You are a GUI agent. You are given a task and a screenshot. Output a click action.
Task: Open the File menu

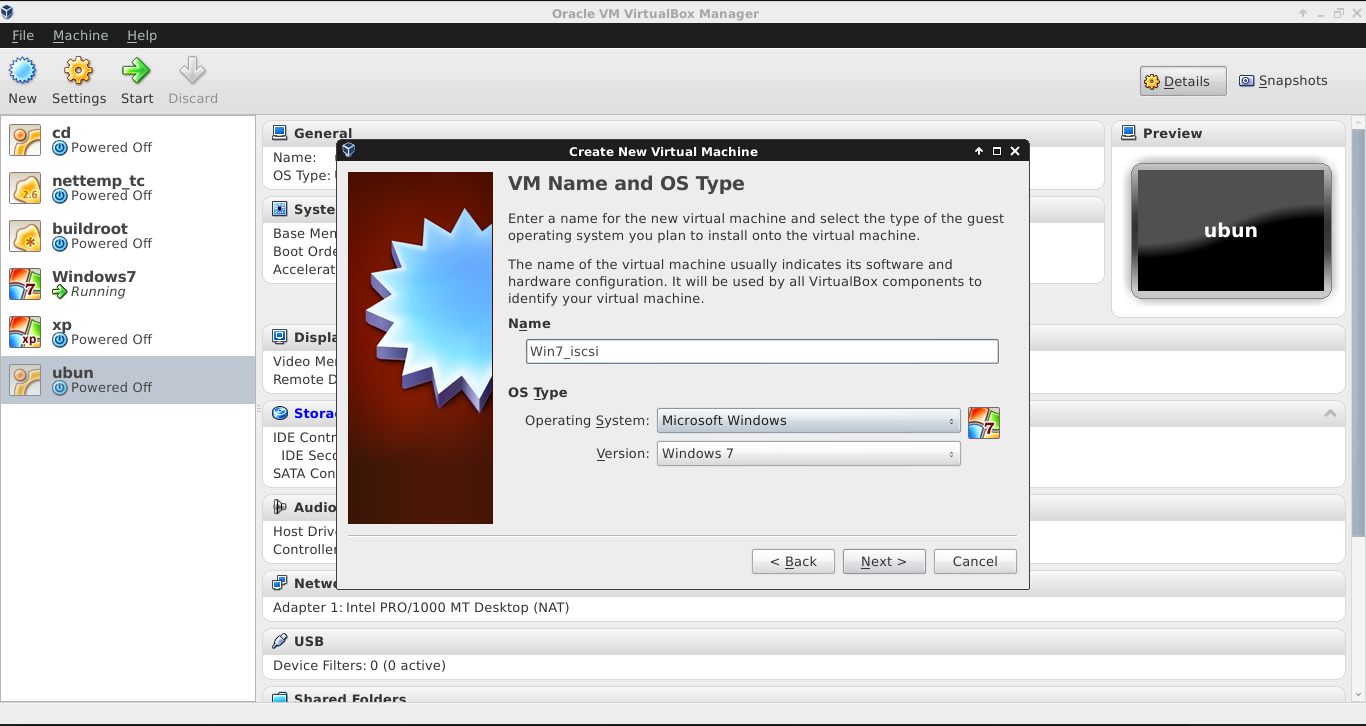(x=23, y=35)
